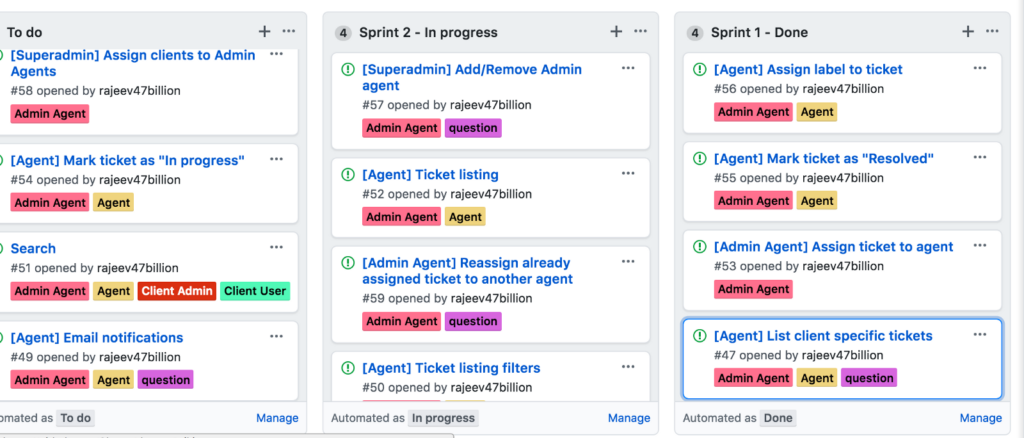Manage automation for Sprint 1 - Done
The image size is (1024, 438).
pos(981,418)
